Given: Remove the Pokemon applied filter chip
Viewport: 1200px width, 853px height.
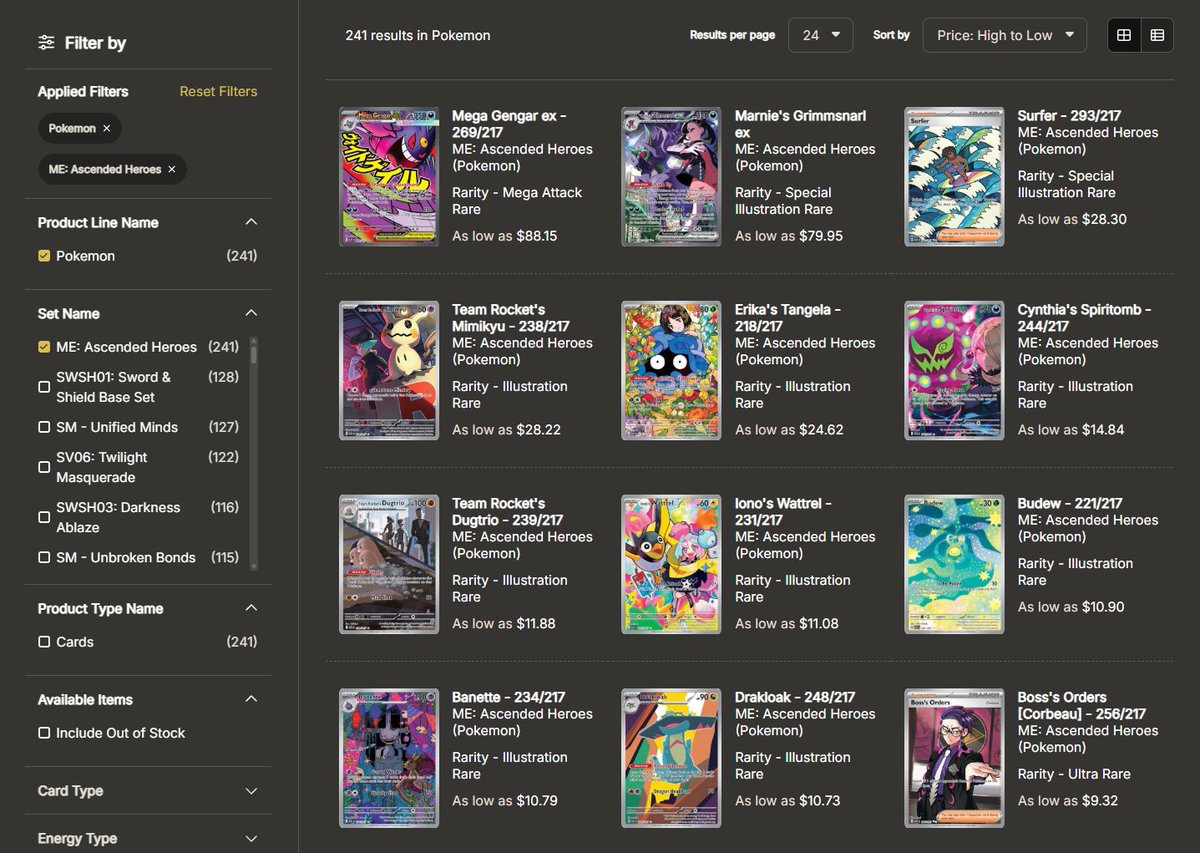Looking at the screenshot, I should [106, 128].
